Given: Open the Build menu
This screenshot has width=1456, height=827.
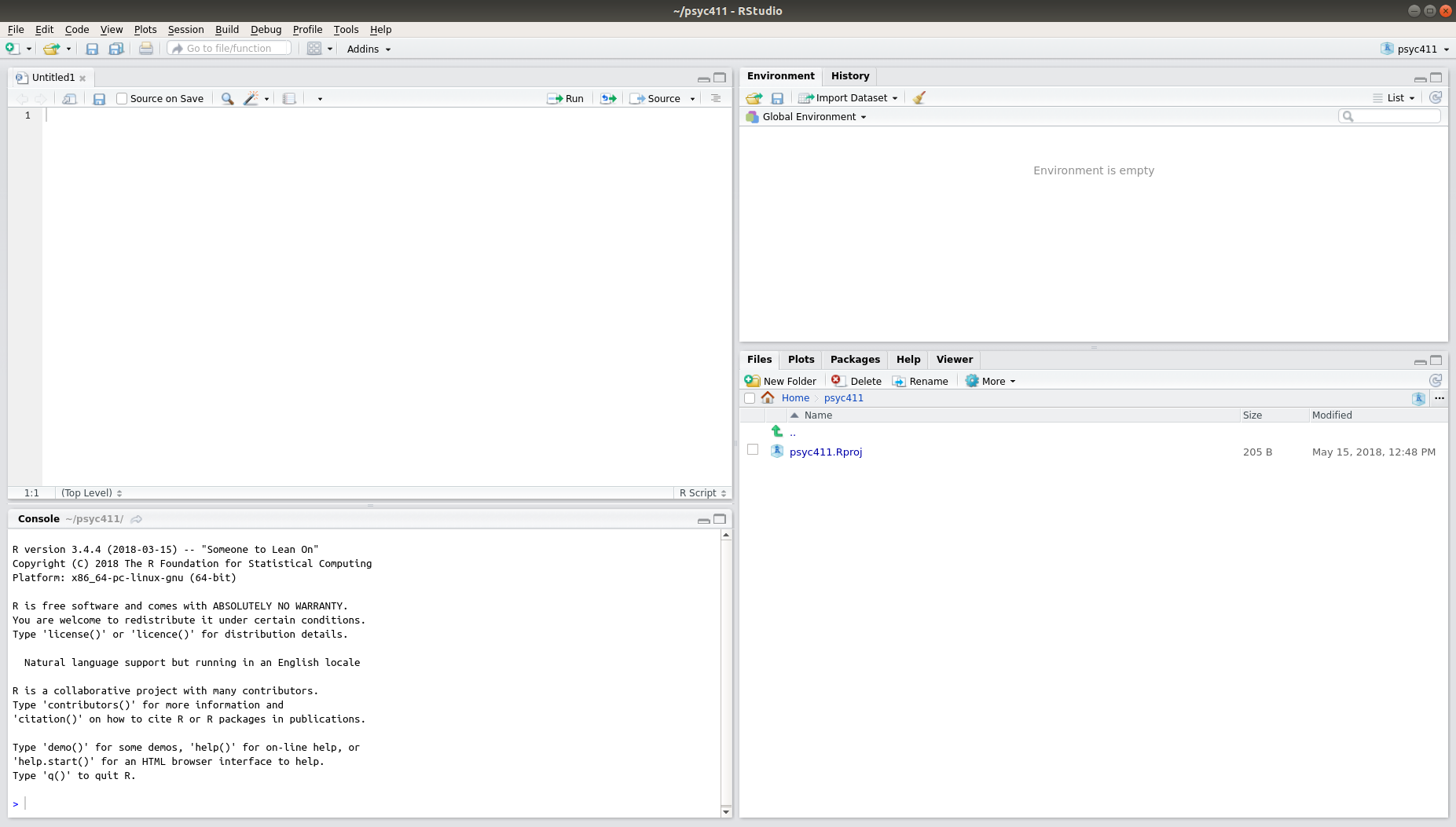Looking at the screenshot, I should click(226, 30).
